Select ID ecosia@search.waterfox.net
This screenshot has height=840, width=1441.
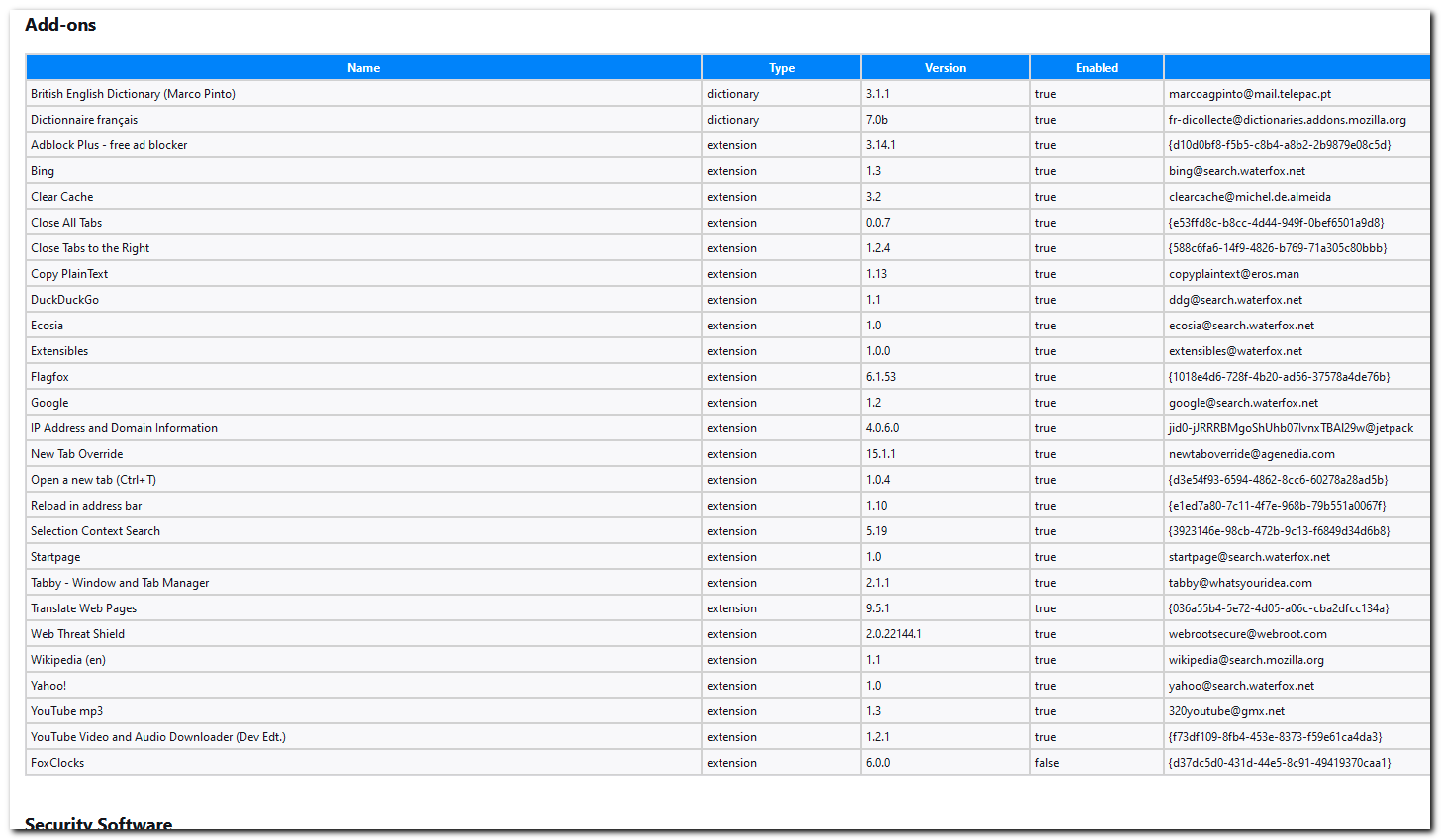pos(1242,326)
